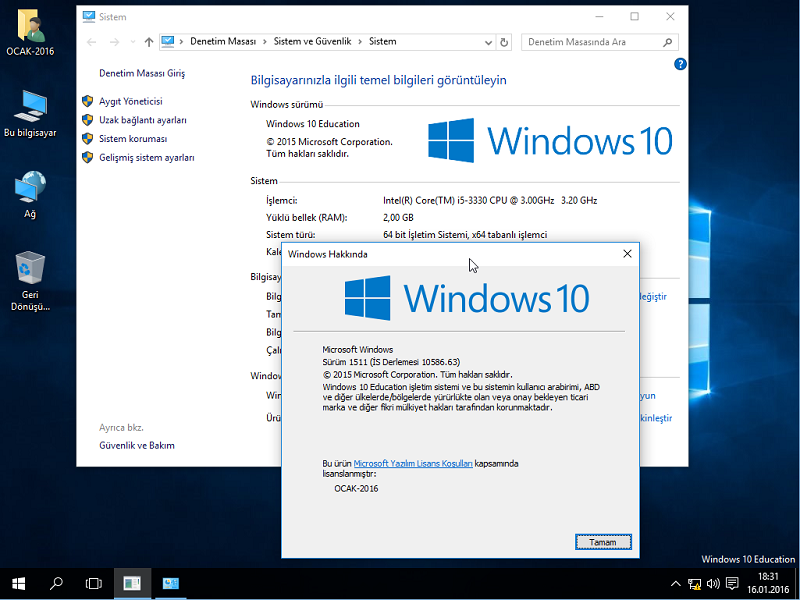
Task: Open Sistem koruması link
Action: [x=133, y=139]
